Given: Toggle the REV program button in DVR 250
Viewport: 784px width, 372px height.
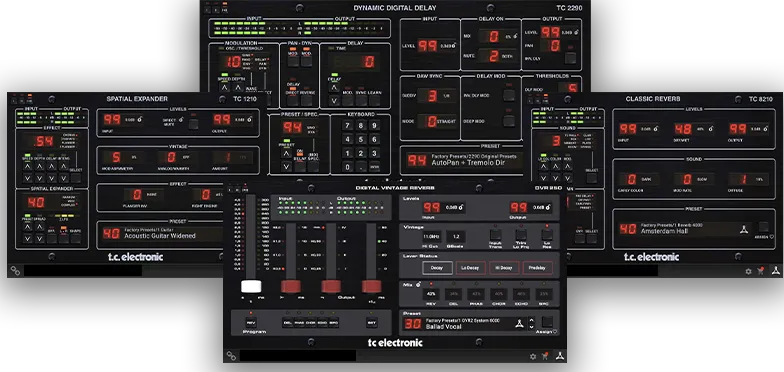Looking at the screenshot, I should [251, 322].
